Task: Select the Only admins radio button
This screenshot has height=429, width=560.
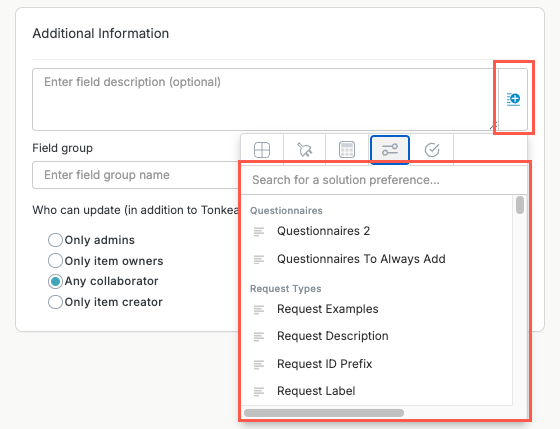Action: [55, 240]
